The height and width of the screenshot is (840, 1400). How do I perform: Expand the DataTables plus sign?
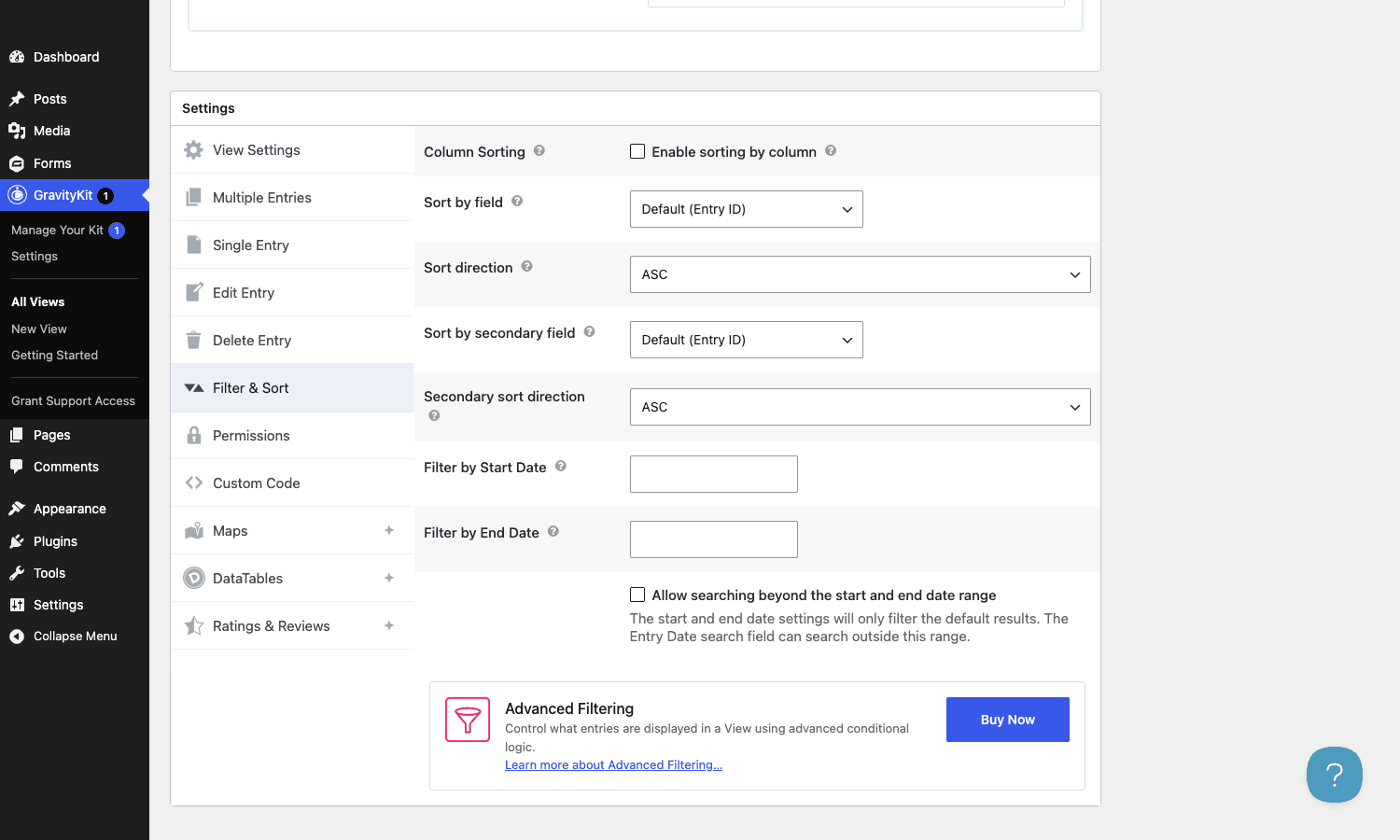click(x=389, y=578)
